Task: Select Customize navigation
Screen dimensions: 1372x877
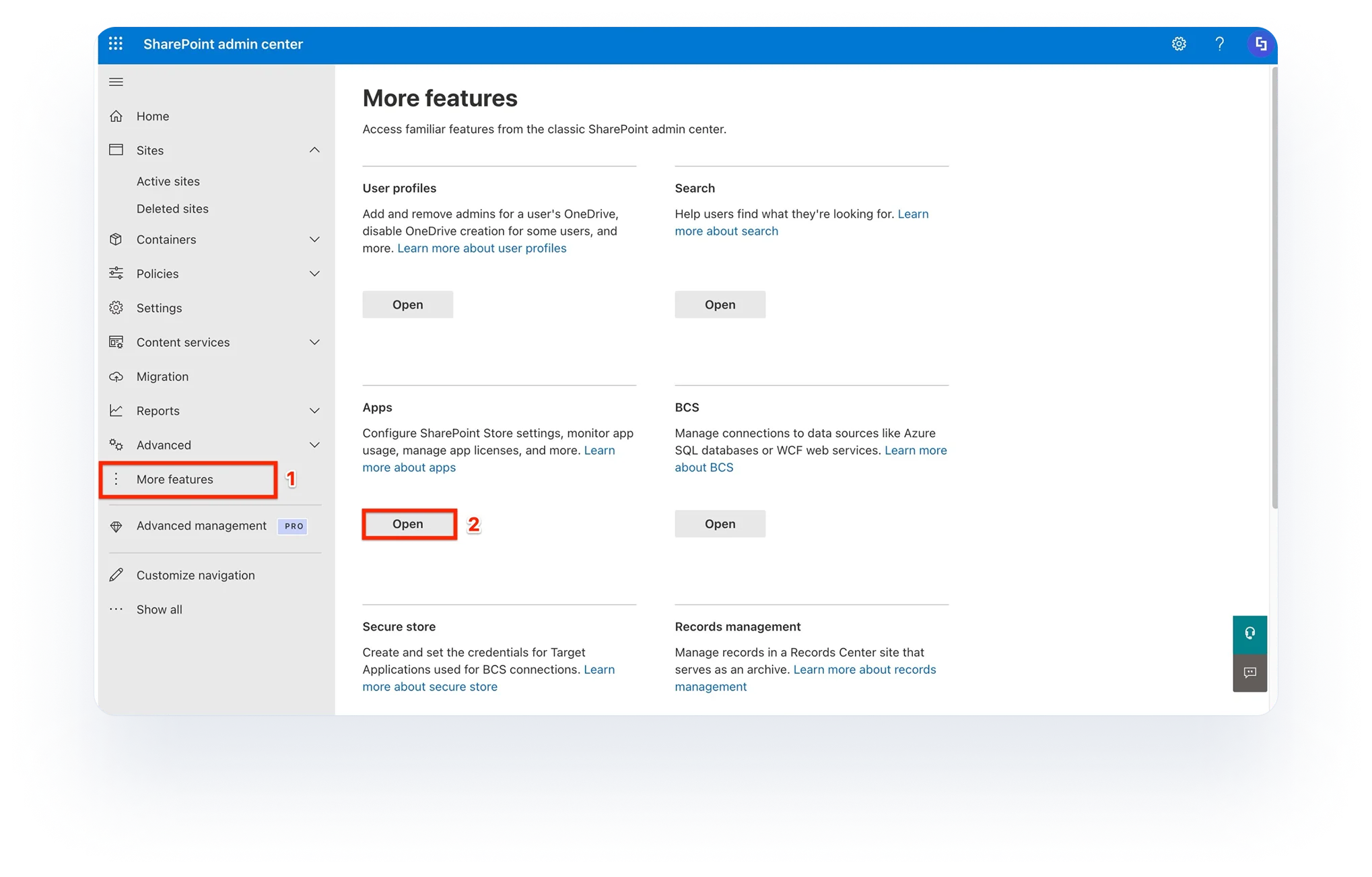Action: (x=196, y=575)
